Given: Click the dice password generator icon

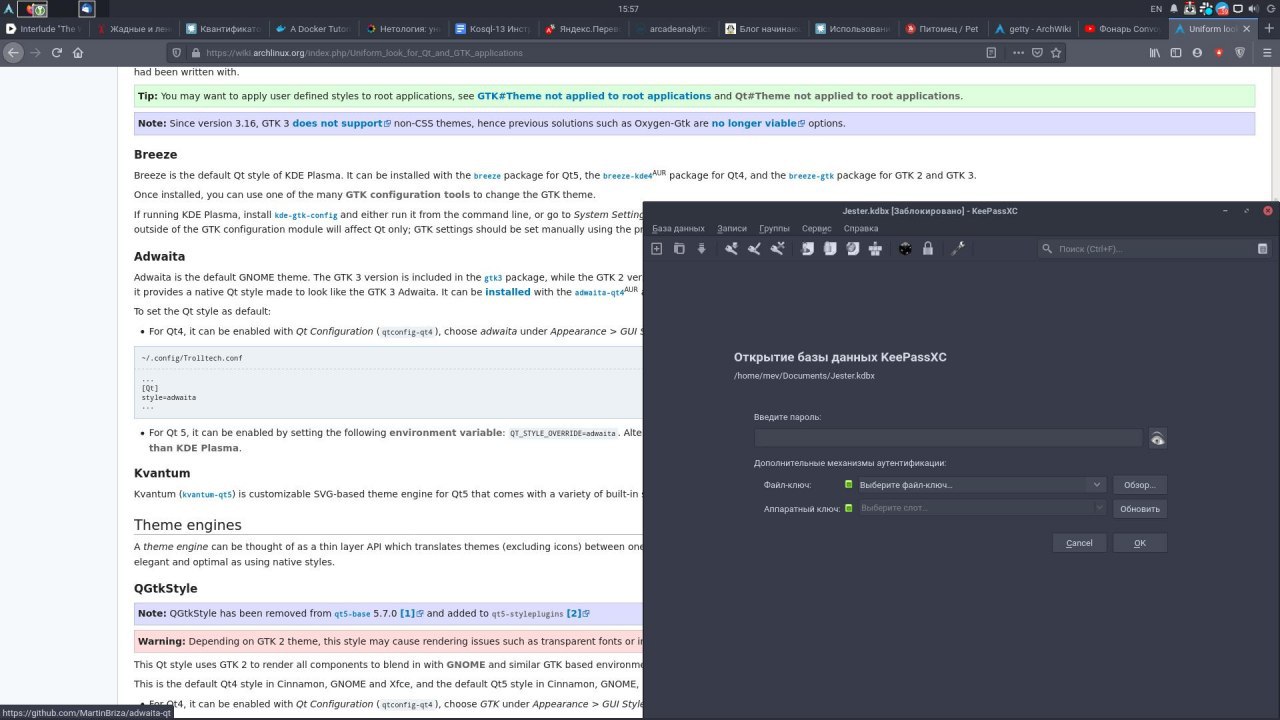Looking at the screenshot, I should tap(905, 249).
